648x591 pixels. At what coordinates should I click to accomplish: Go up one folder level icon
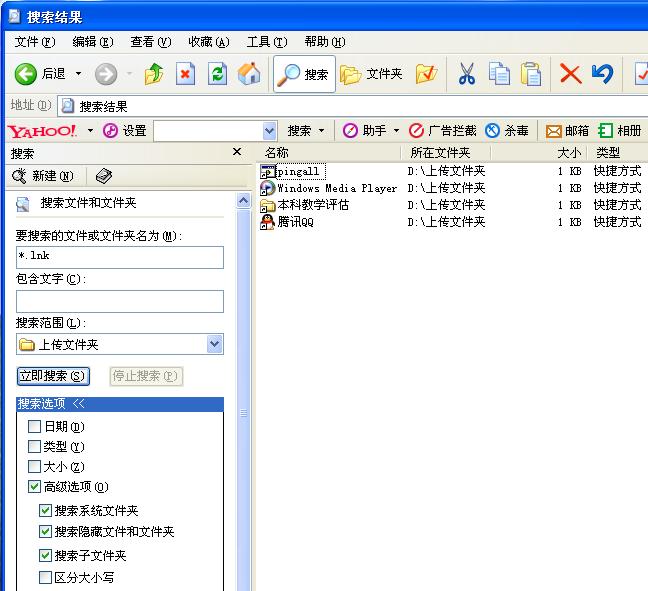(x=154, y=74)
